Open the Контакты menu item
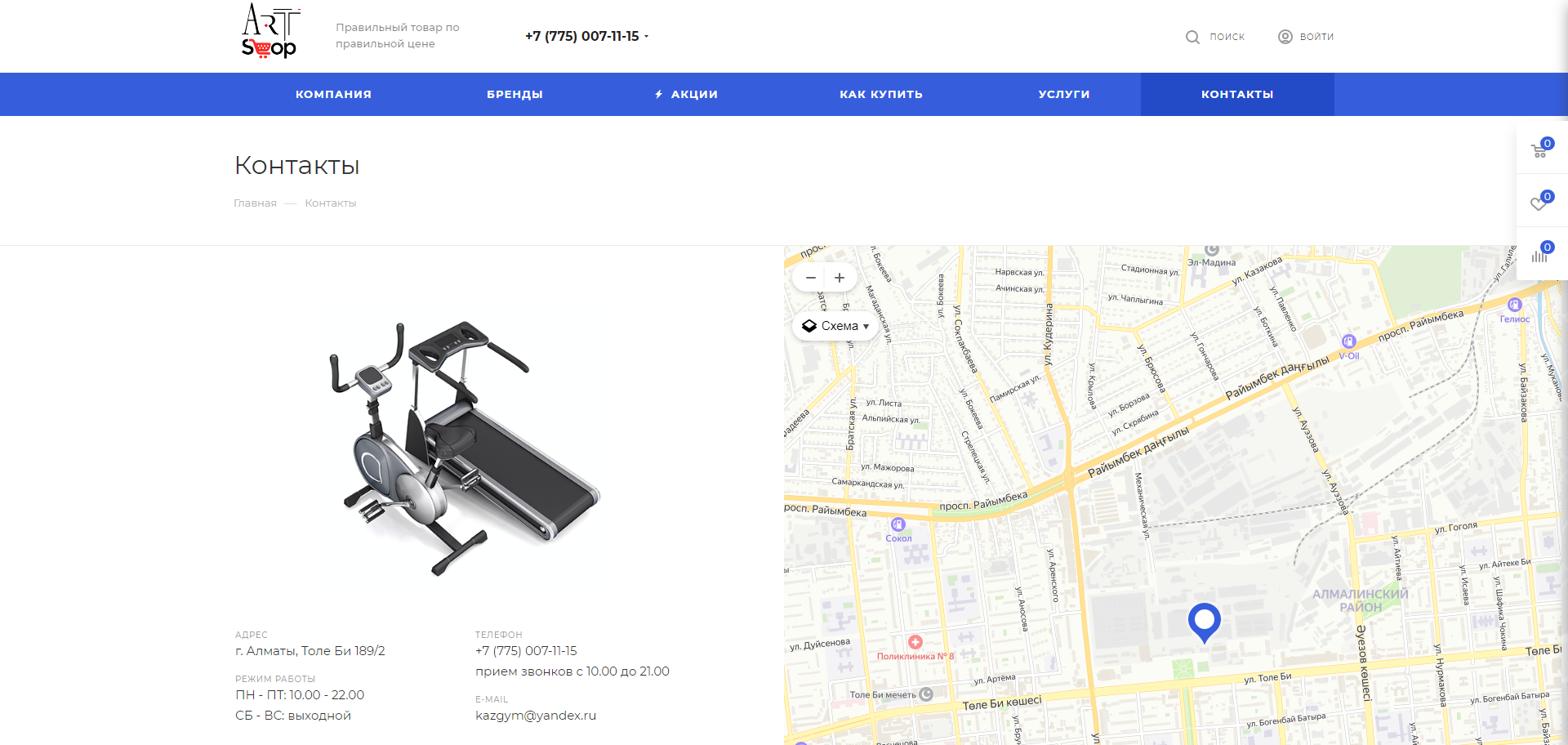The width and height of the screenshot is (1568, 745). (x=1237, y=95)
